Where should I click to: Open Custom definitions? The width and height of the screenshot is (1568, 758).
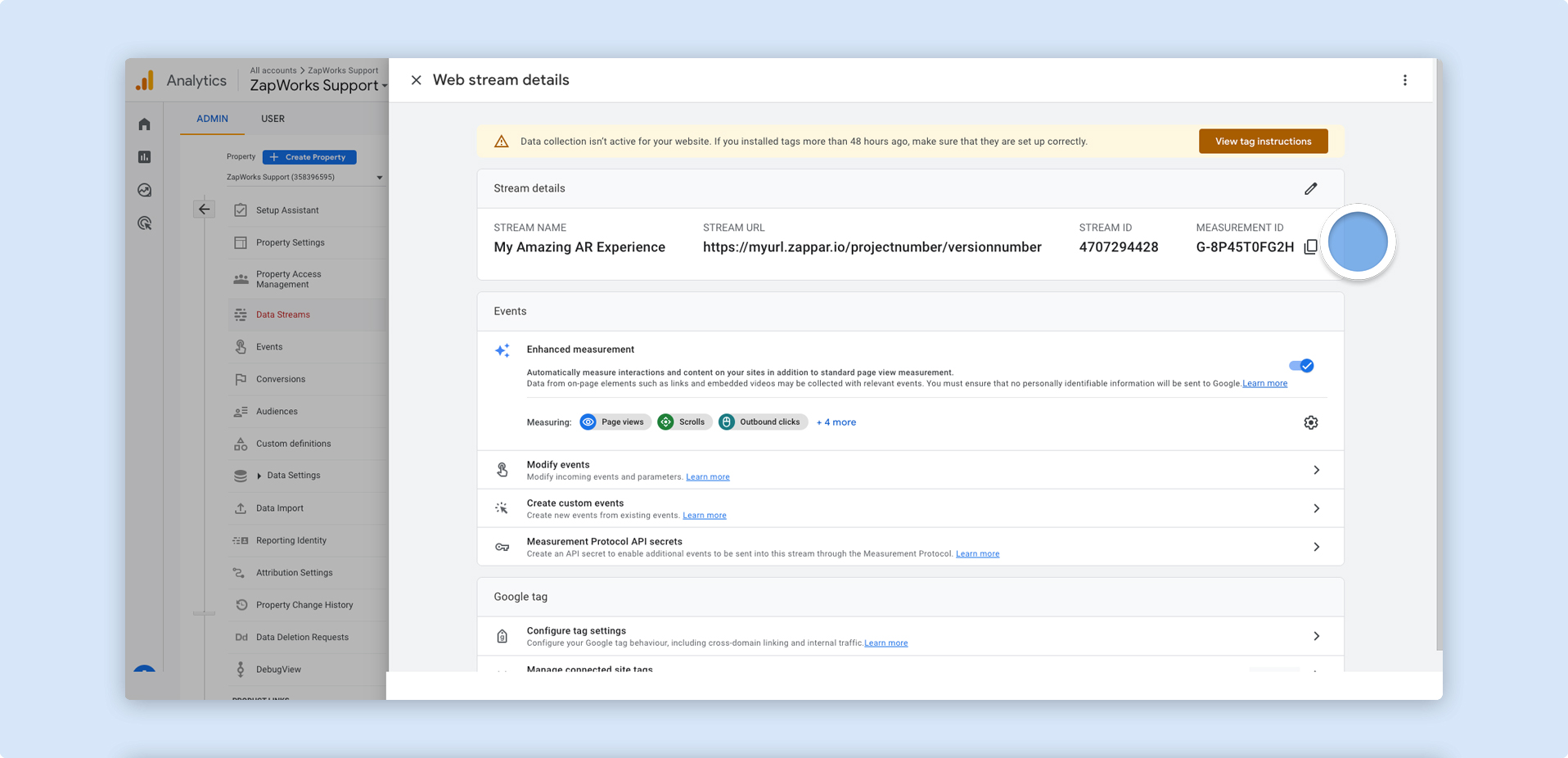click(x=293, y=444)
